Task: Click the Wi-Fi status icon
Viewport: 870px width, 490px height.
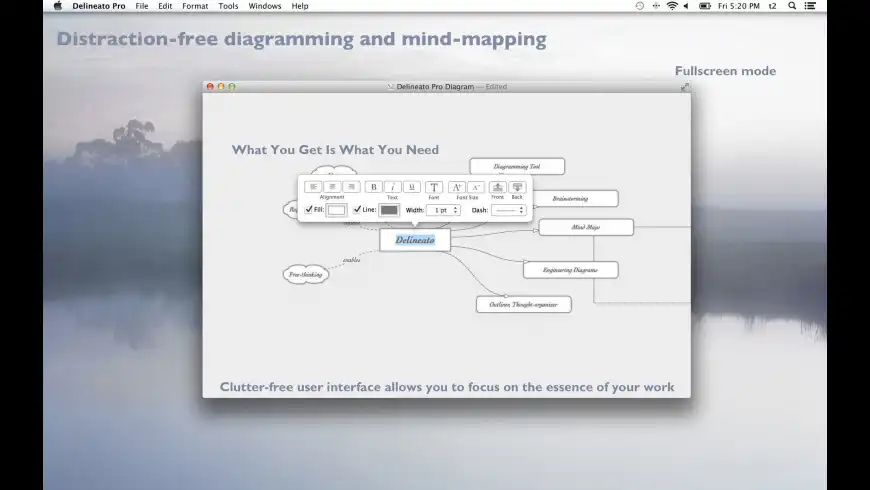Action: point(672,6)
